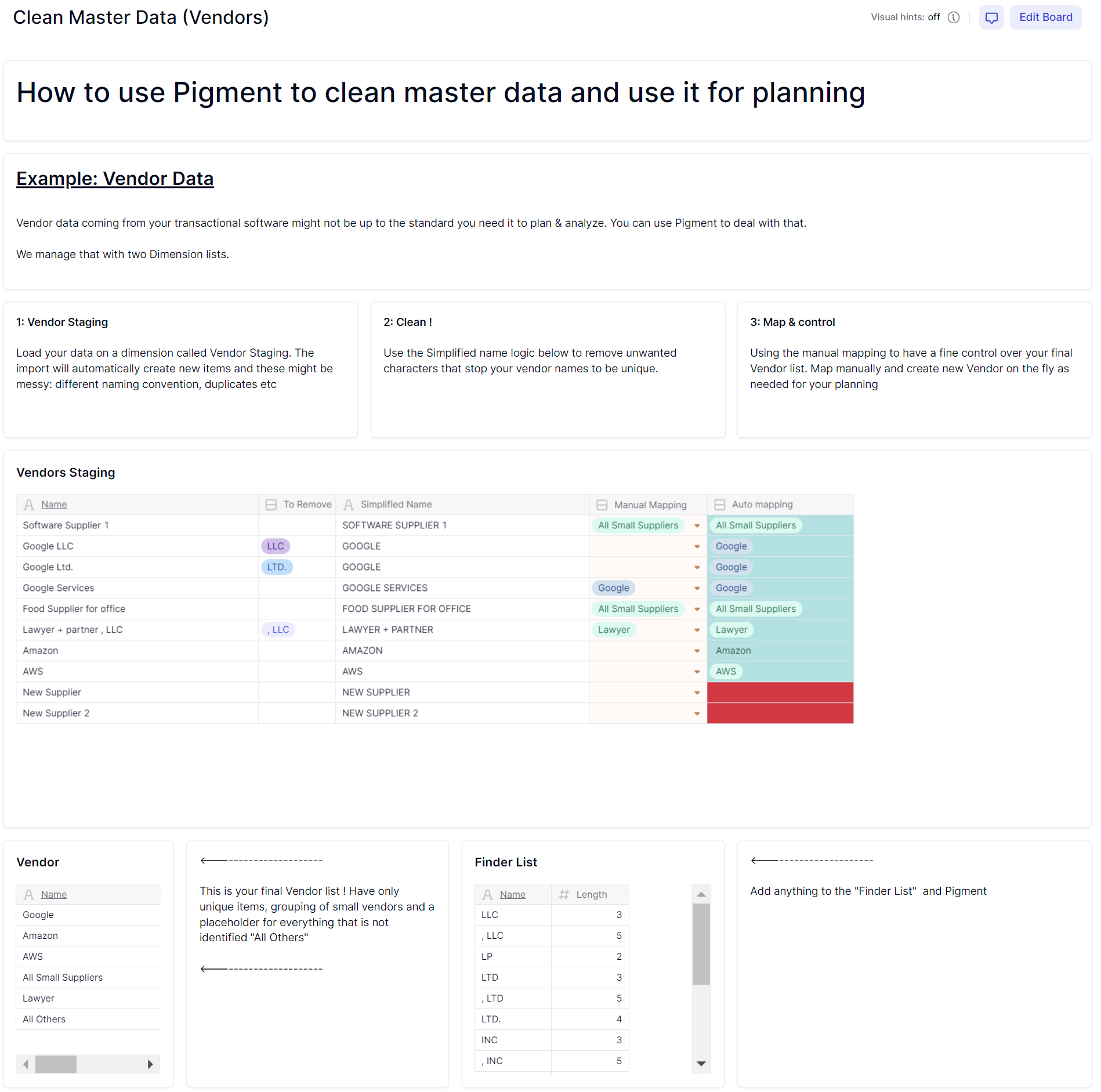Click the Length column number icon

[564, 894]
